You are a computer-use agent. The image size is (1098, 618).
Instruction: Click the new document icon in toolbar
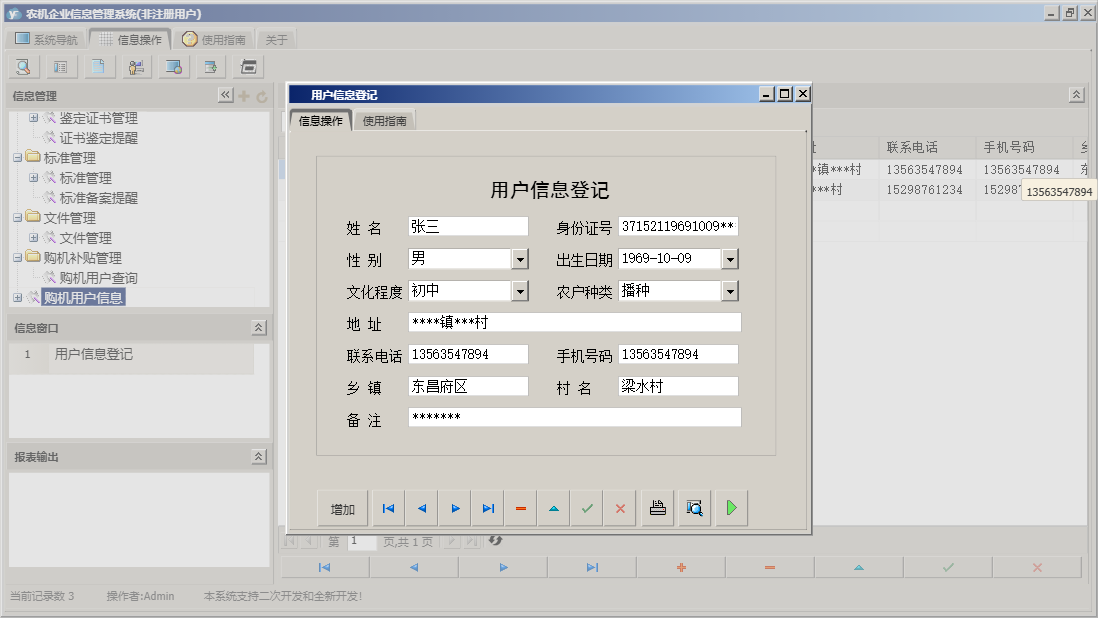pos(98,67)
